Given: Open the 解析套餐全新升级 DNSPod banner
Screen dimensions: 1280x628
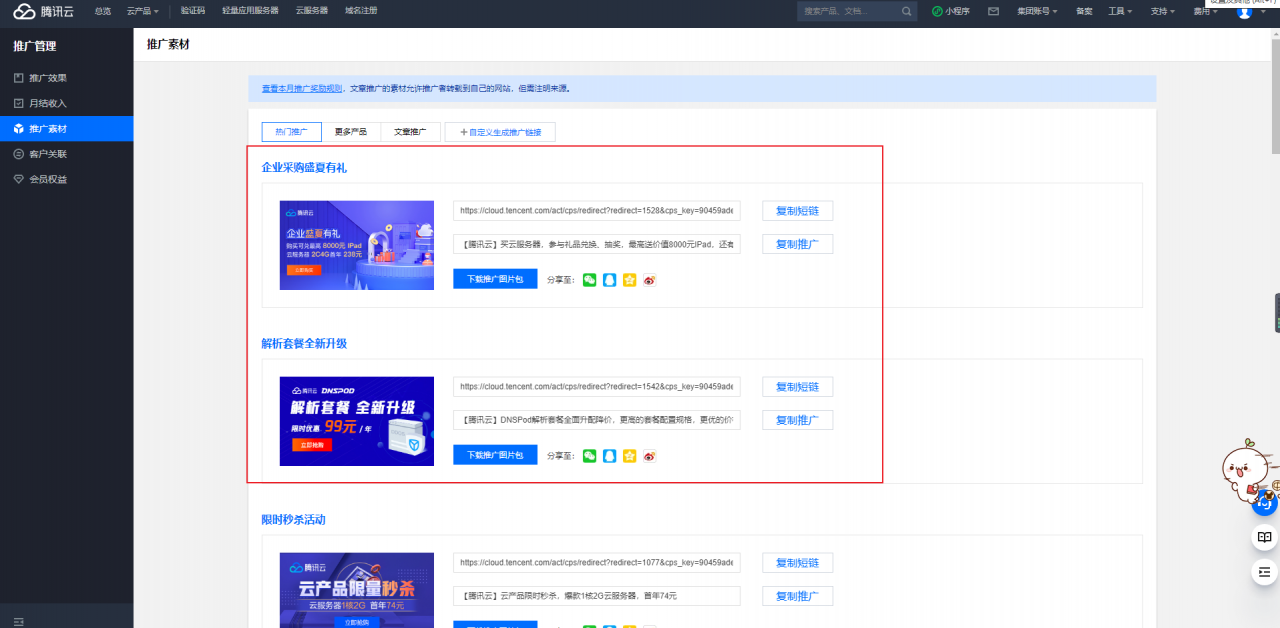Looking at the screenshot, I should coord(357,421).
